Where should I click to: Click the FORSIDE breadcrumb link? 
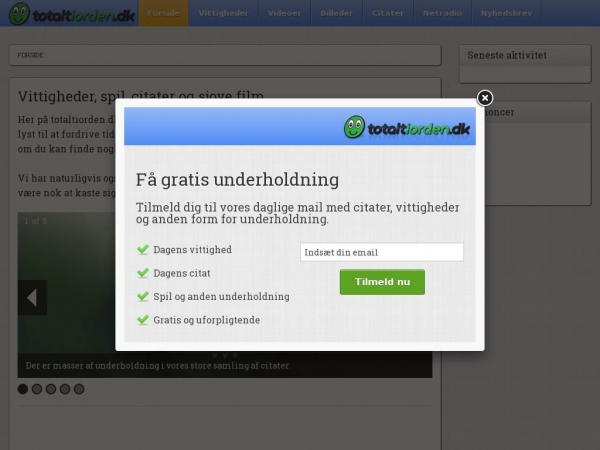coord(30,55)
